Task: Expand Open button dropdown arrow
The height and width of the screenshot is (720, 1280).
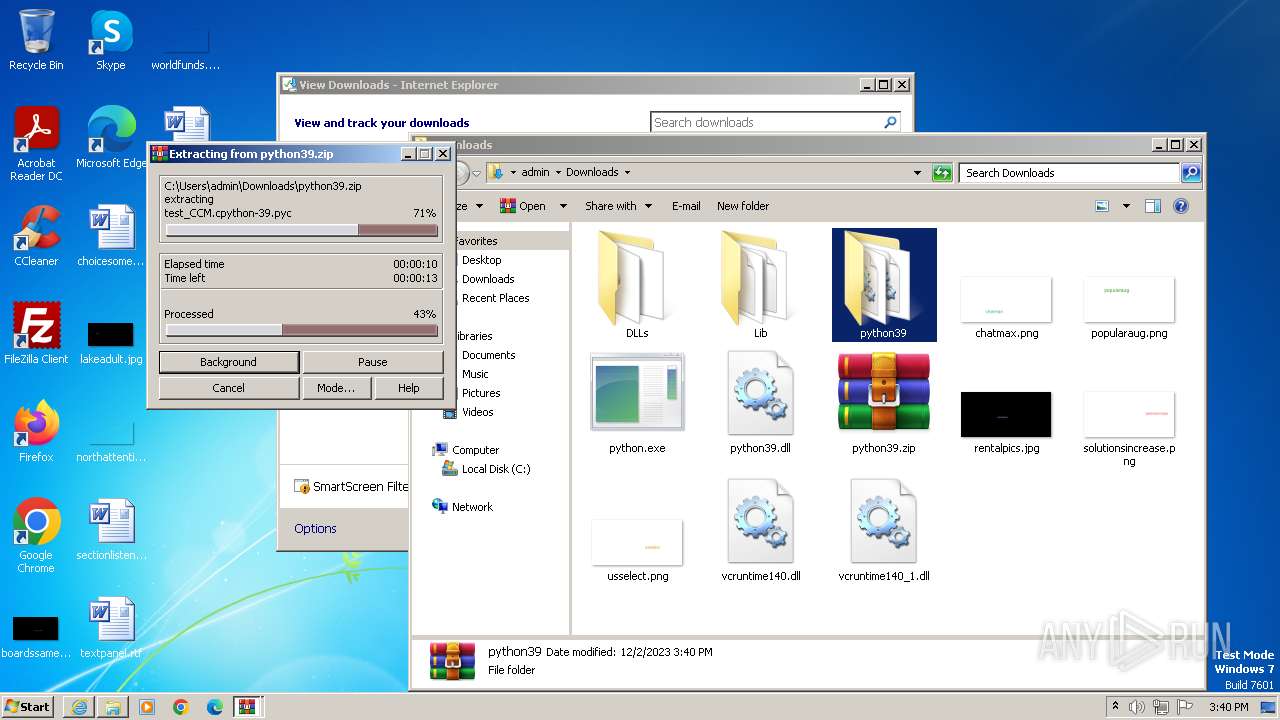Action: click(x=563, y=206)
